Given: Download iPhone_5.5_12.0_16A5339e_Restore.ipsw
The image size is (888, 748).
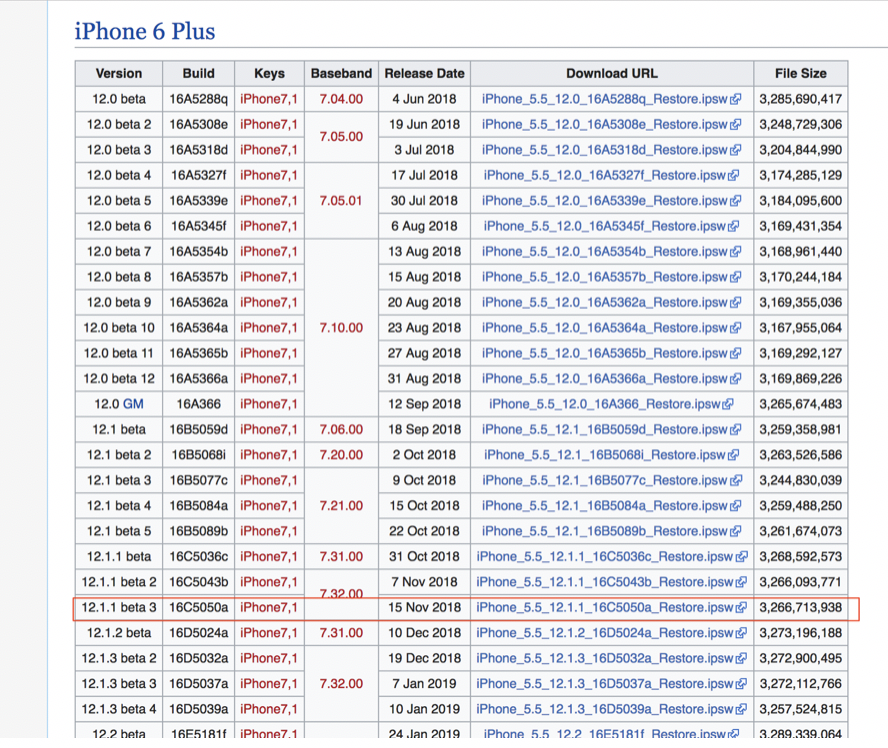Looking at the screenshot, I should point(611,201).
